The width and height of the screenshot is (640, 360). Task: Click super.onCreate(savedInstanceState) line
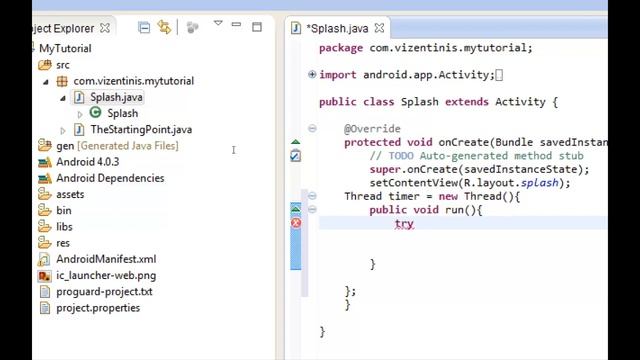pyautogui.click(x=480, y=169)
